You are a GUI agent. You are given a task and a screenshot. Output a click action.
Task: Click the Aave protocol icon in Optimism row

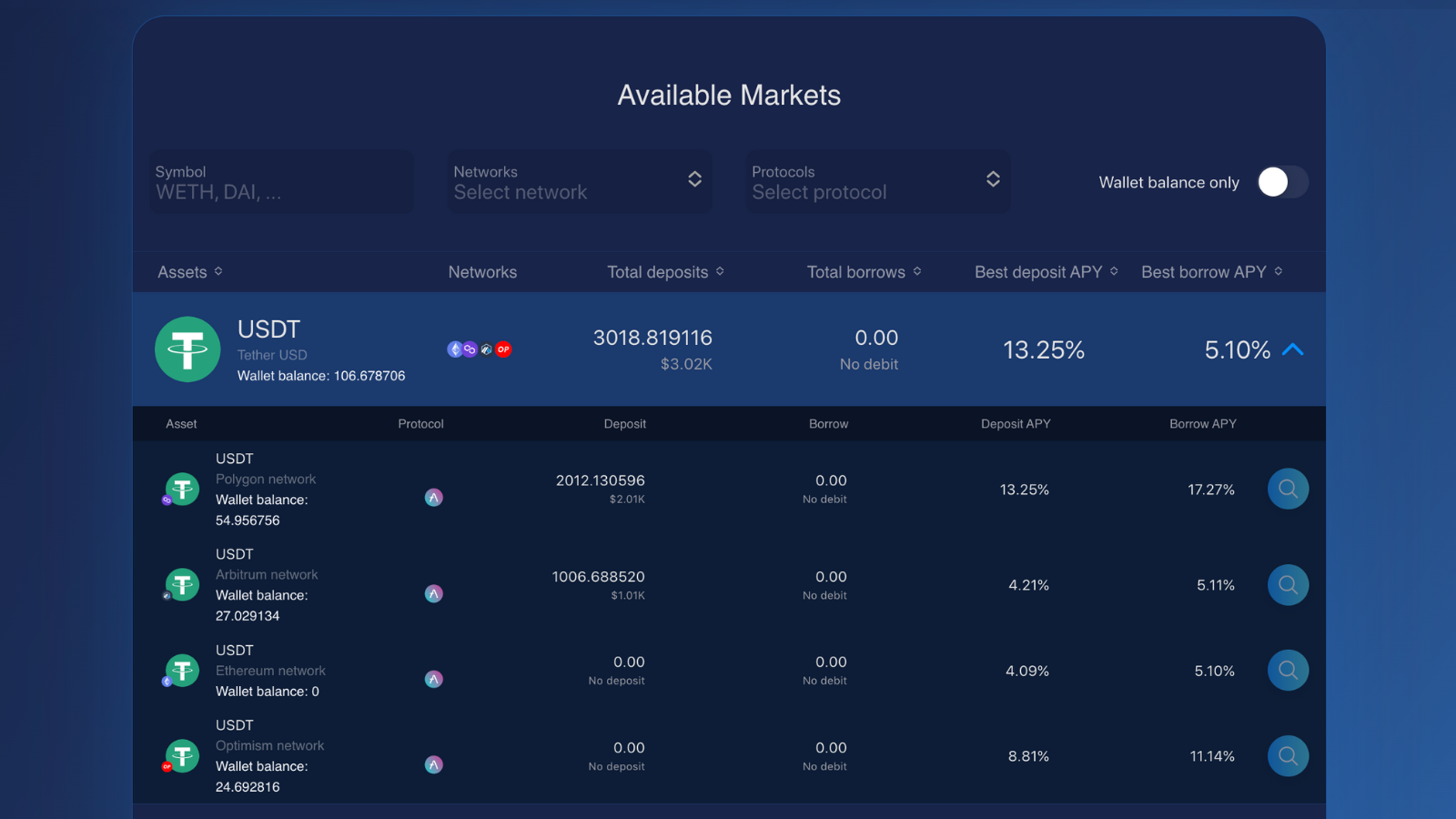(x=434, y=765)
